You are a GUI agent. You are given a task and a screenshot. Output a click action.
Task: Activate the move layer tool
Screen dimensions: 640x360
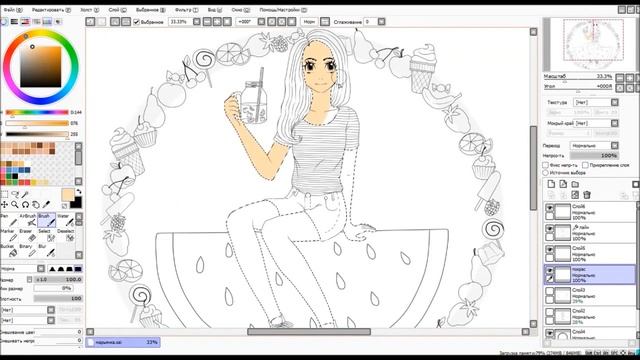pyautogui.click(x=4, y=204)
